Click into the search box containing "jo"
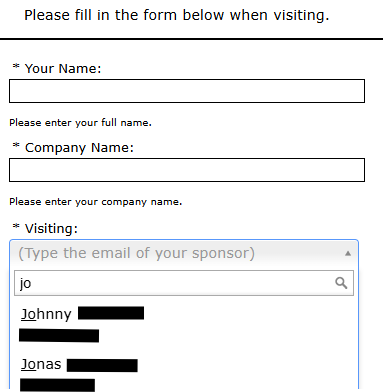Viewport: 383px width, 392px height. click(184, 283)
